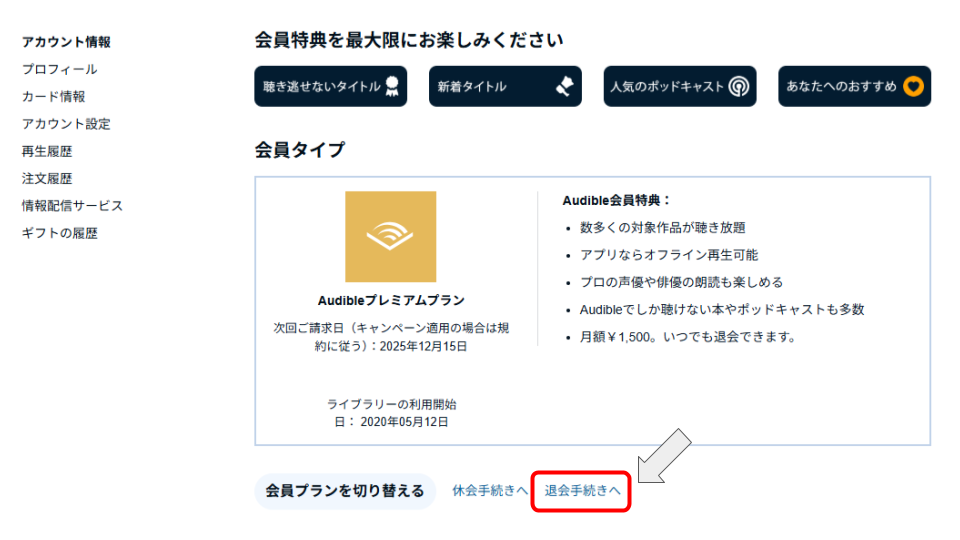
Task: Click 退会手続きへ cancellation link
Action: tap(582, 491)
